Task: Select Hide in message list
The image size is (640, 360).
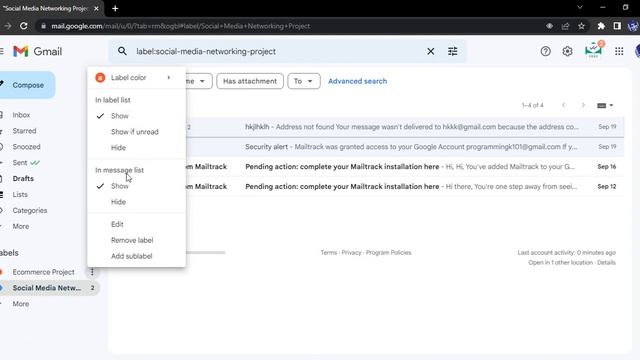Action: [x=136, y=202]
